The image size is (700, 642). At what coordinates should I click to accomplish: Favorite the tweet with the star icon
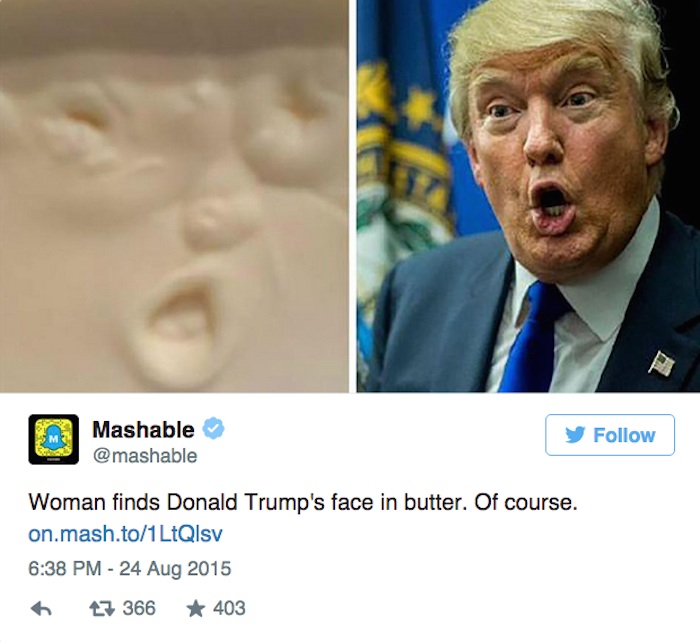[196, 608]
